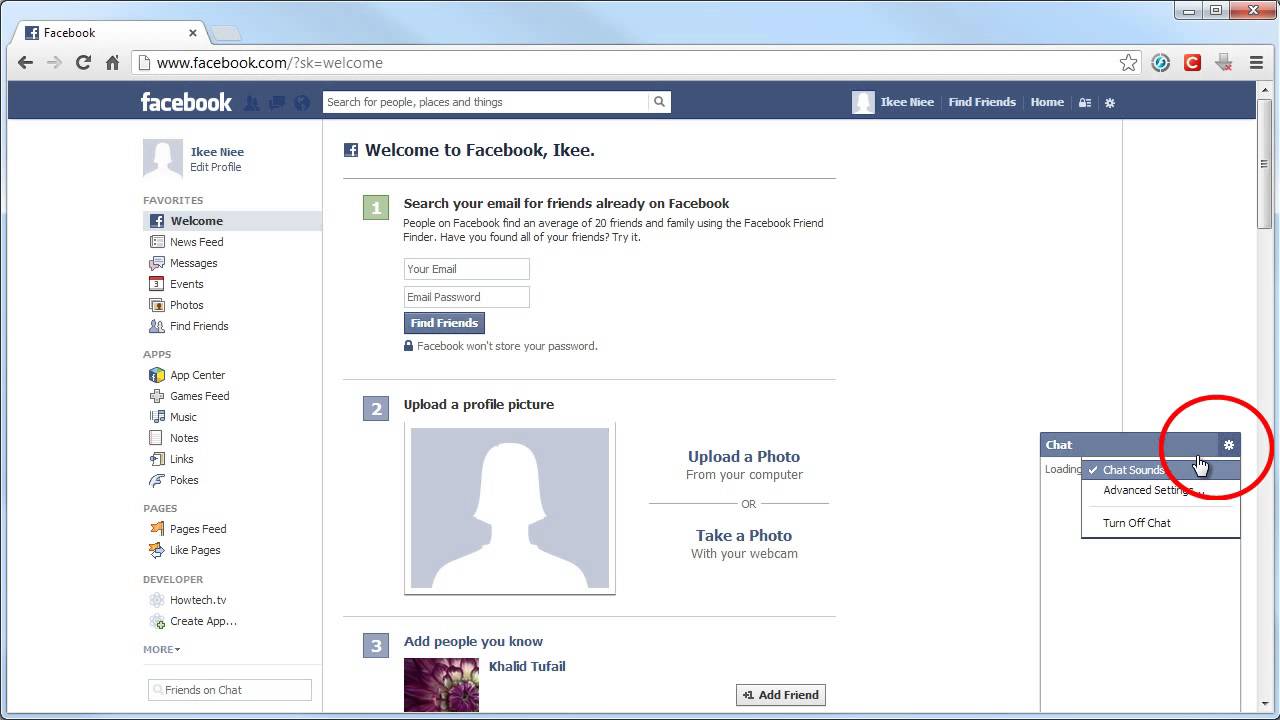Go to browser home icon
The image size is (1280, 720).
click(113, 63)
